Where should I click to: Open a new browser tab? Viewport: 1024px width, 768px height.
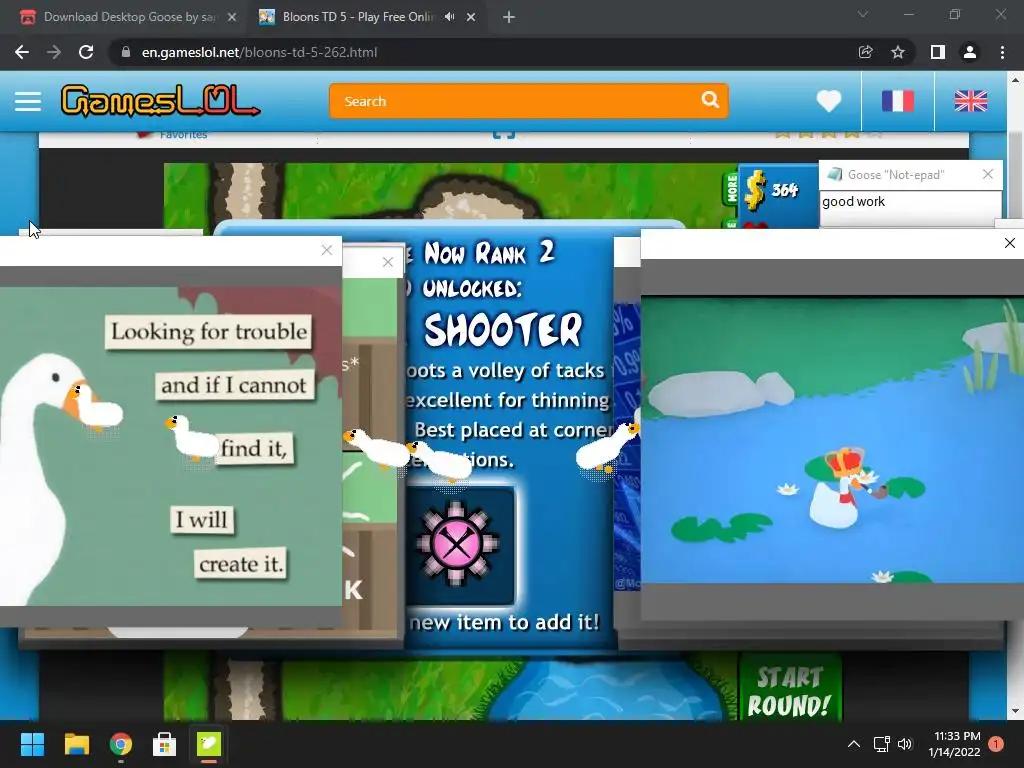[509, 17]
